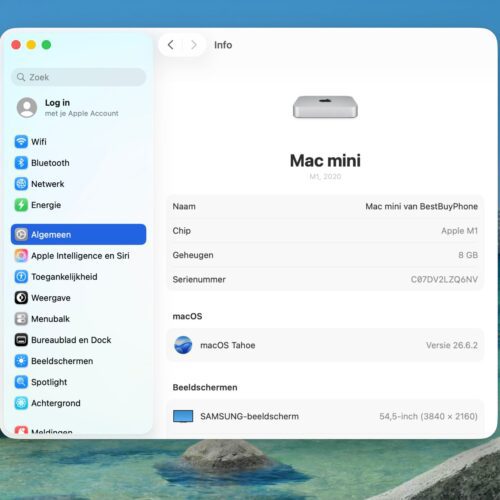Open Beeldschermen in the sidebar
Screen dimensions: 500x500
click(x=78, y=361)
